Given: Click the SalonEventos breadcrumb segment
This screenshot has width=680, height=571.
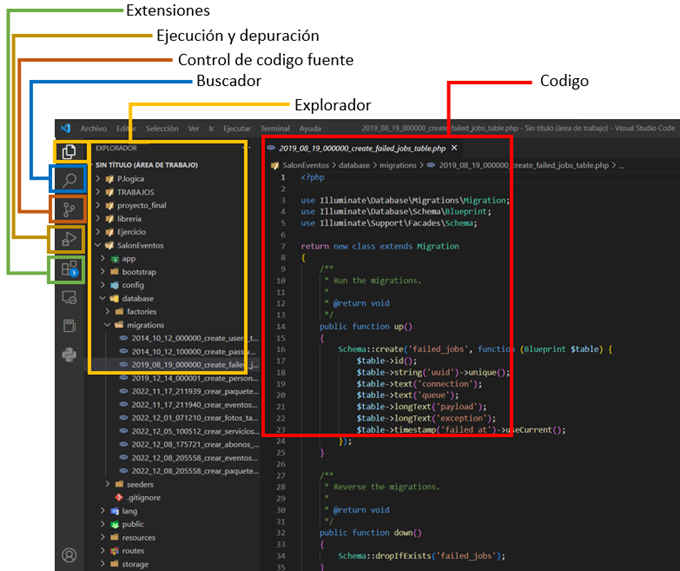Looking at the screenshot, I should [x=306, y=165].
